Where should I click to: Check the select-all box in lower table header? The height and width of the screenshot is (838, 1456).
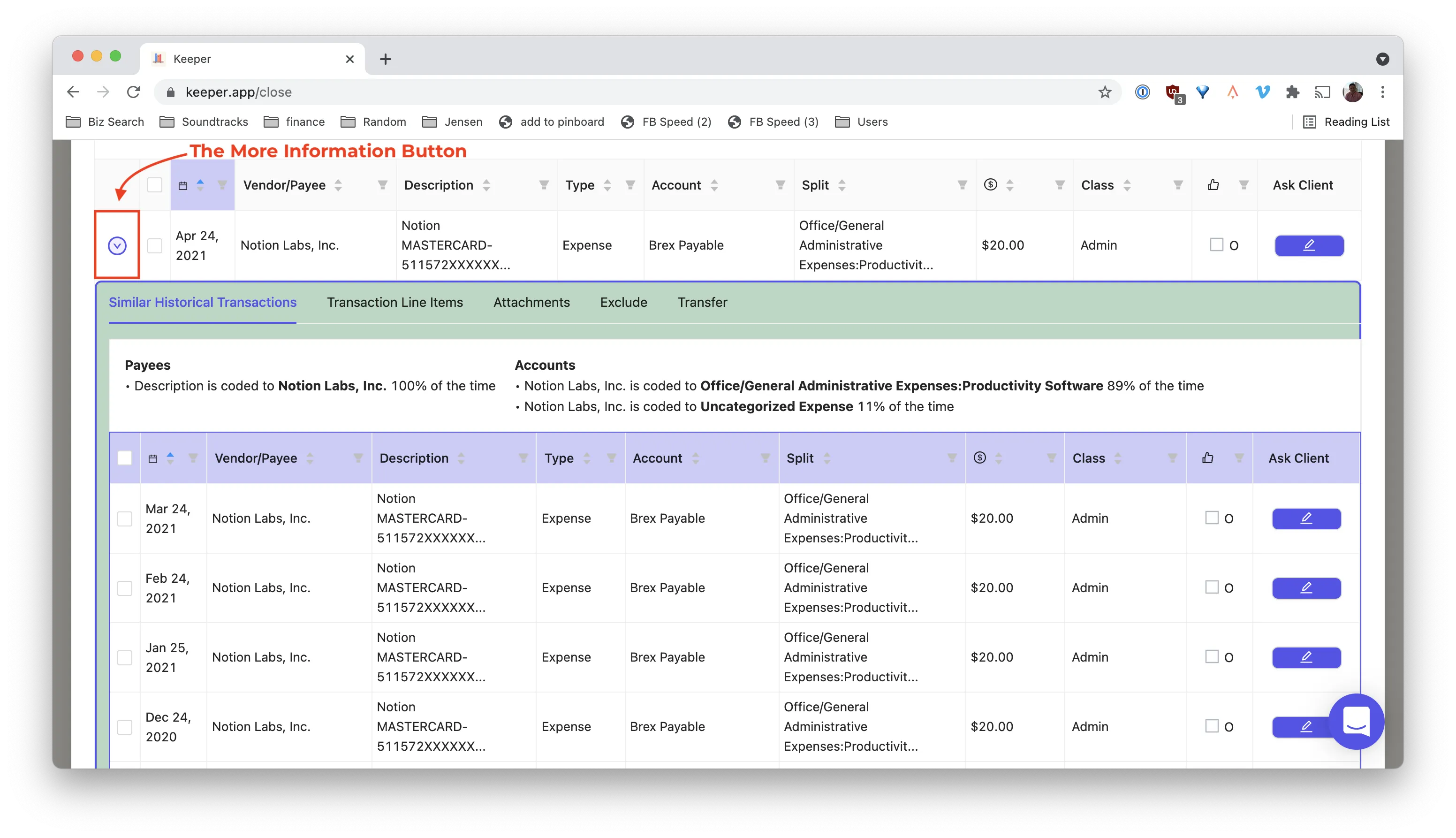tap(125, 458)
